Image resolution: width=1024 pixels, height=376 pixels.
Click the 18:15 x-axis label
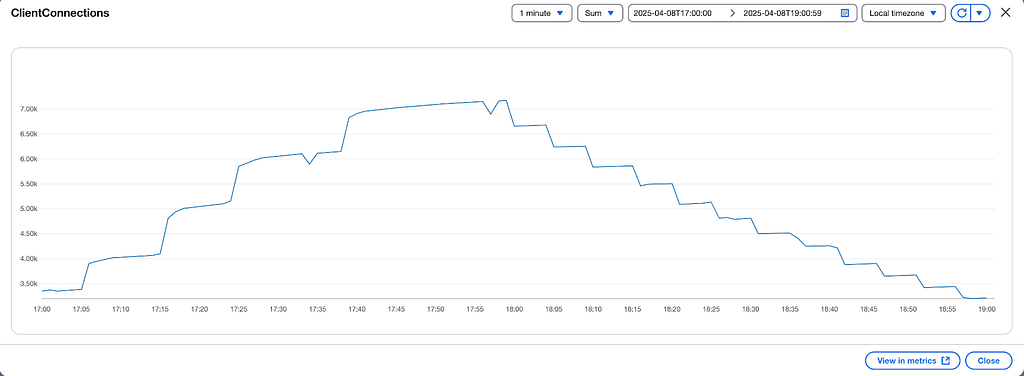click(632, 309)
